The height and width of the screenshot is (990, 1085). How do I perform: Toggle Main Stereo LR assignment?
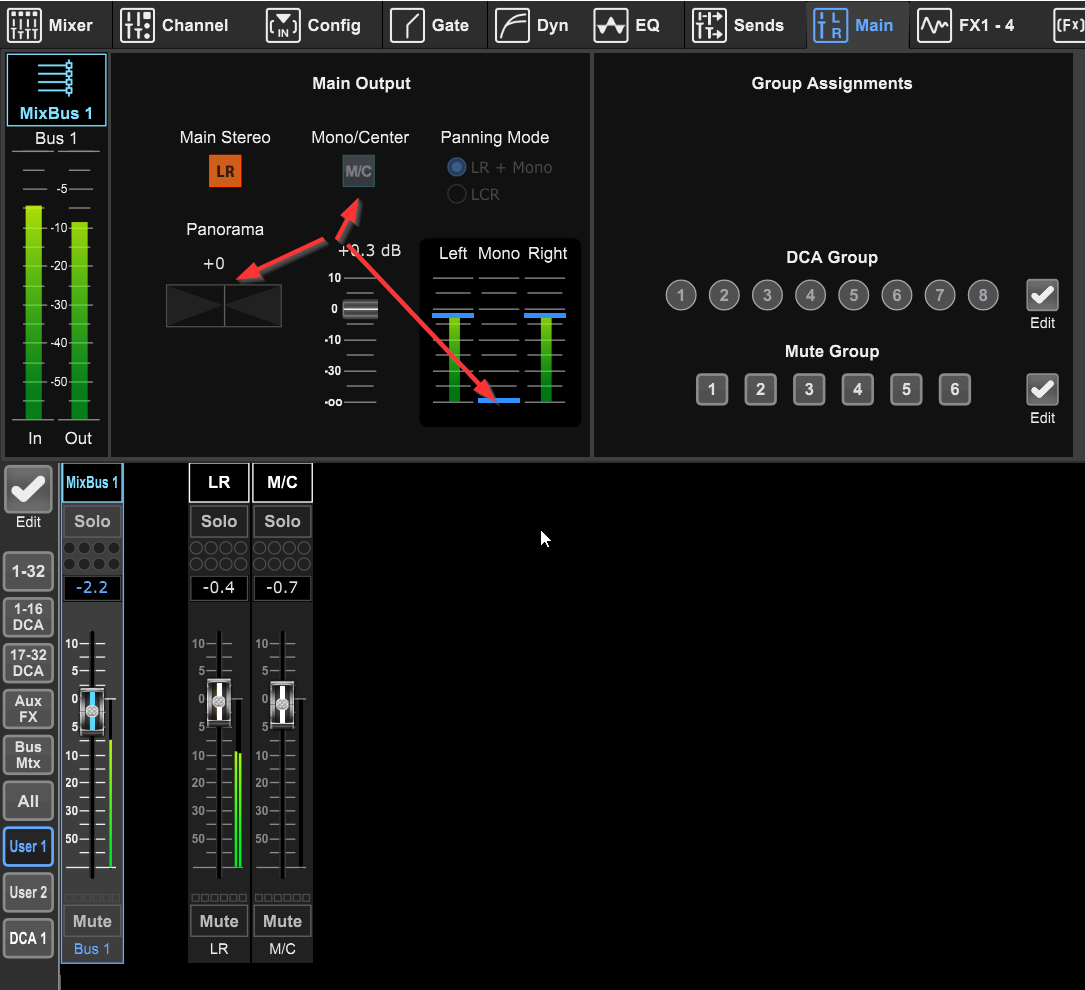pos(225,171)
